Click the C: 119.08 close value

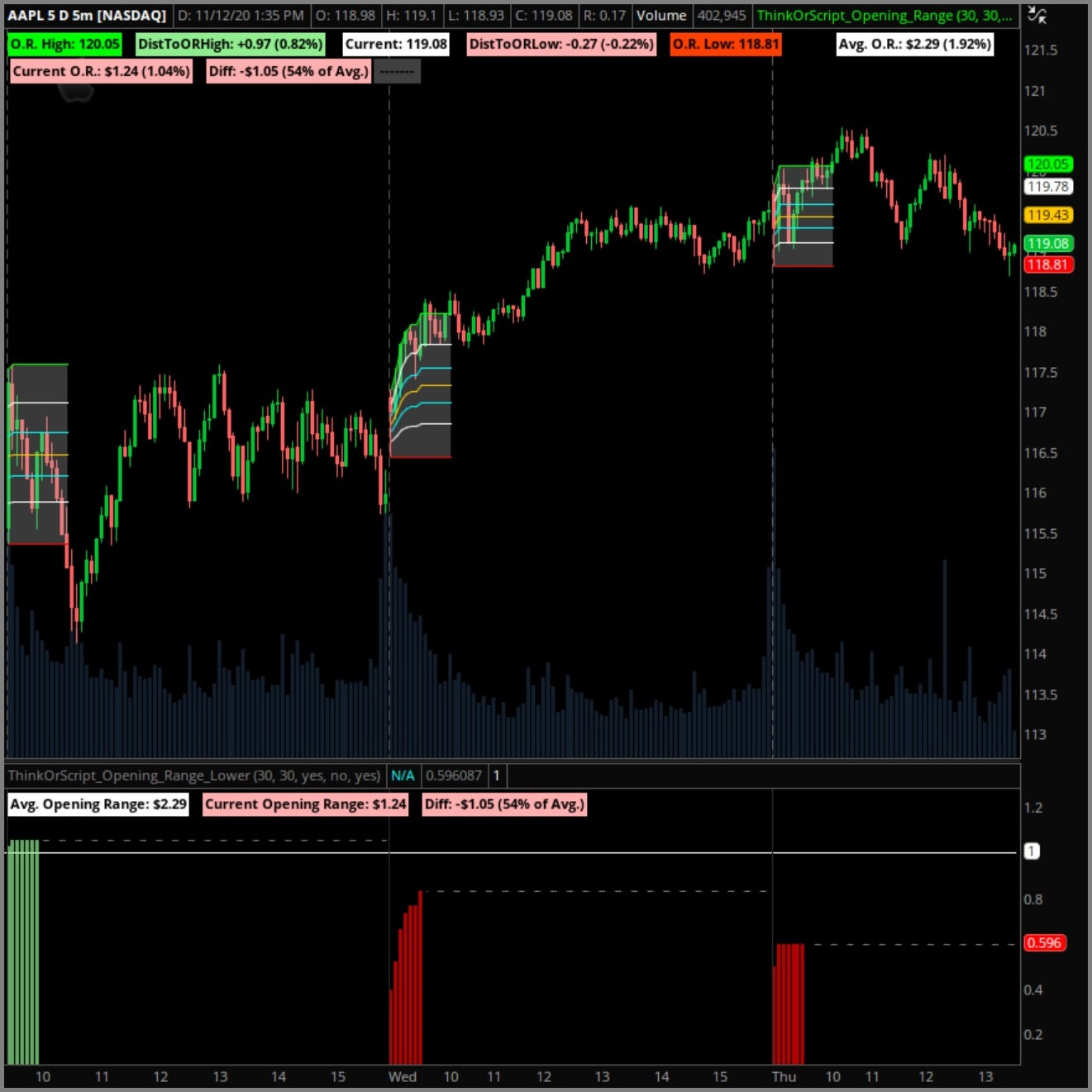point(543,15)
